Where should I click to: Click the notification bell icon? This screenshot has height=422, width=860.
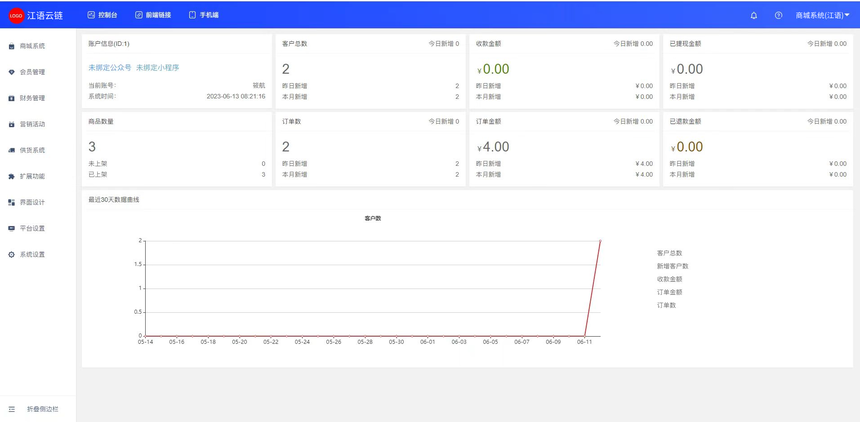pos(753,16)
